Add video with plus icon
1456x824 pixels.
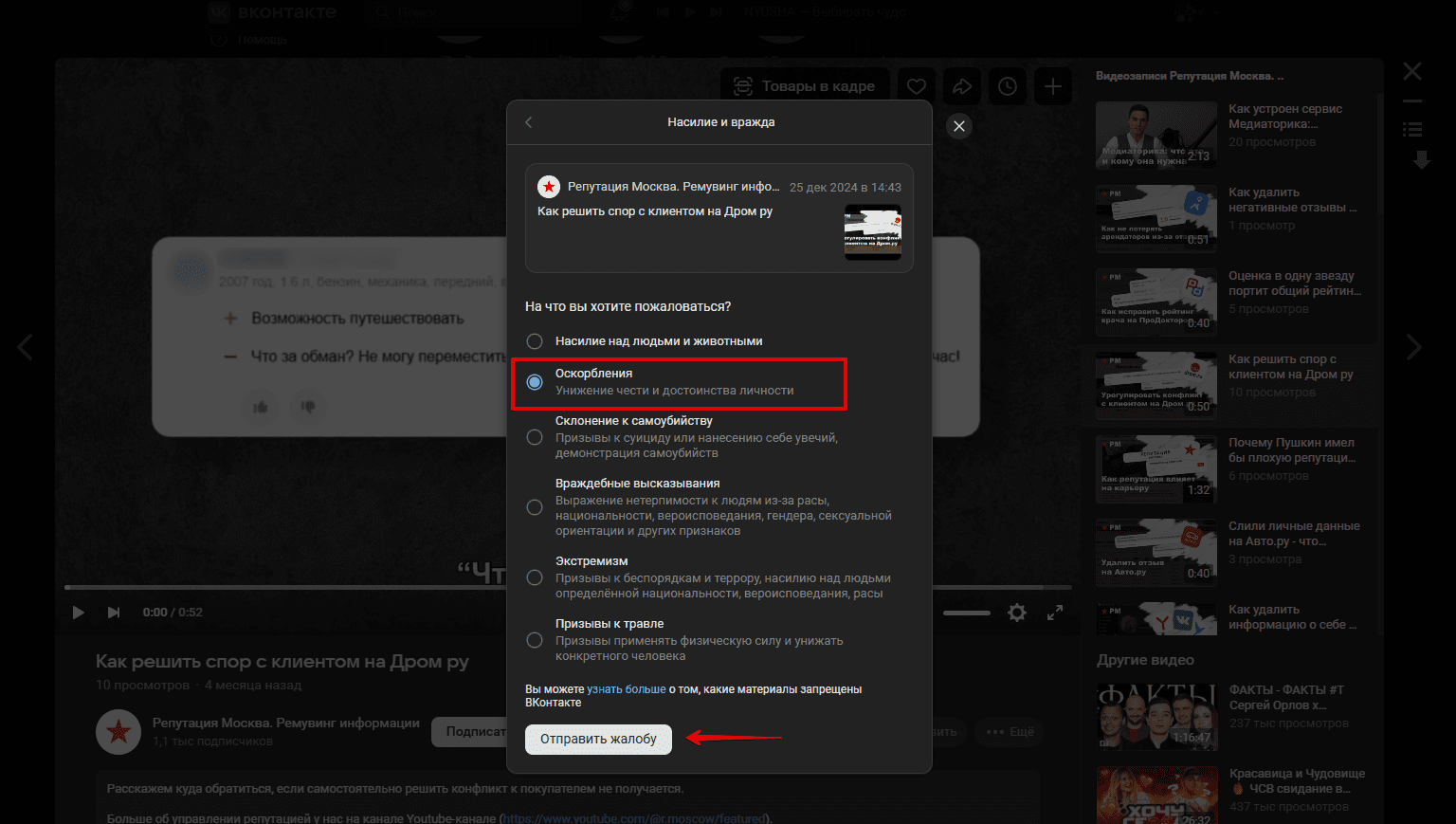point(1053,86)
